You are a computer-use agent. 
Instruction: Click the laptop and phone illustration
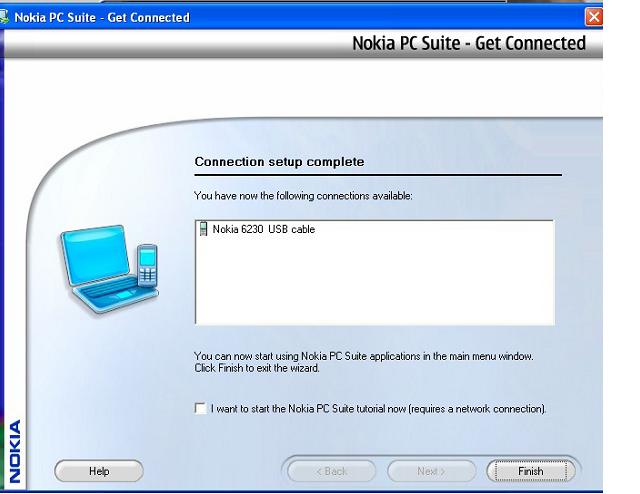coord(109,269)
